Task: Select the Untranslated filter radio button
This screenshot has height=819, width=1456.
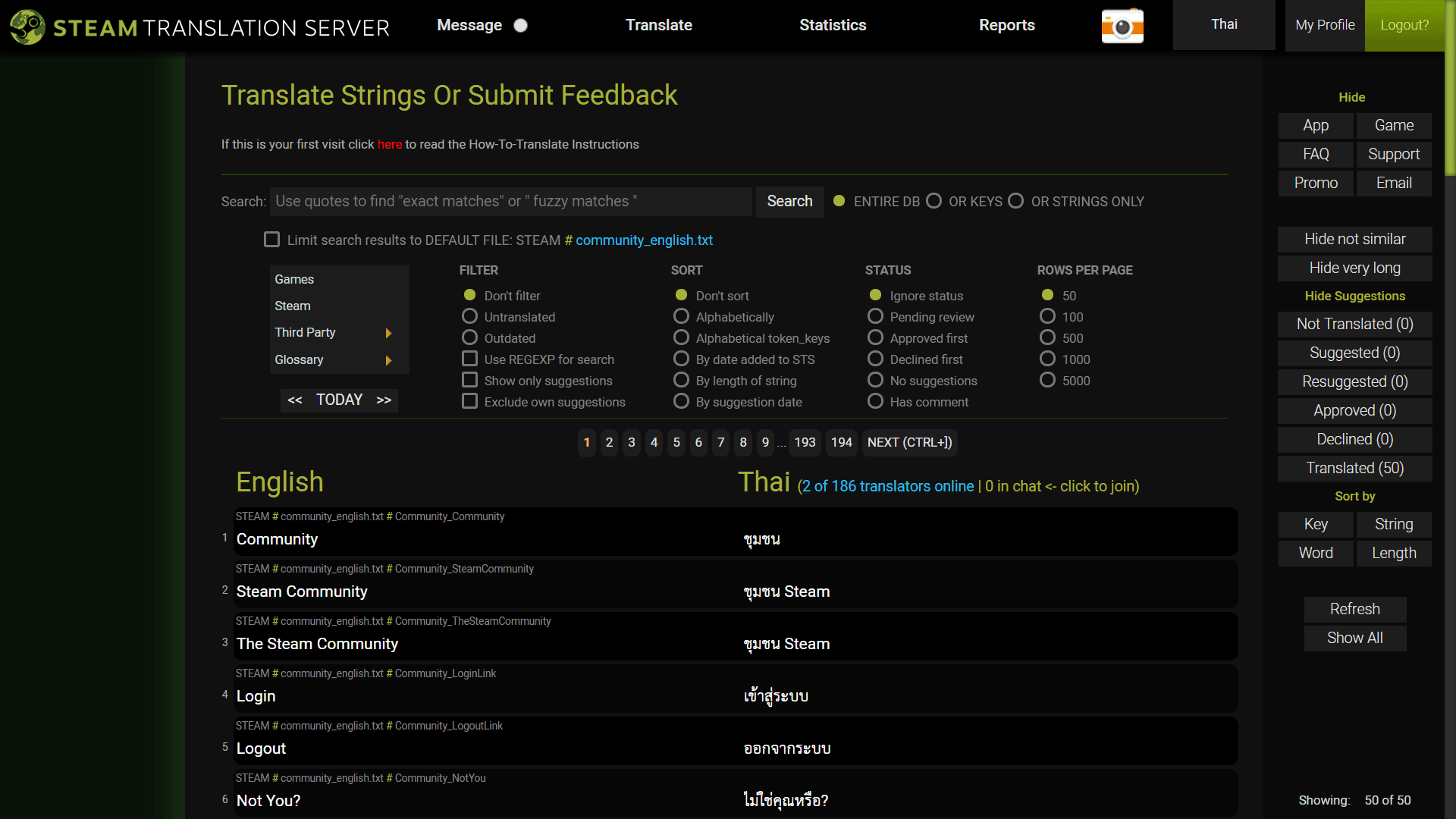Action: click(x=469, y=316)
